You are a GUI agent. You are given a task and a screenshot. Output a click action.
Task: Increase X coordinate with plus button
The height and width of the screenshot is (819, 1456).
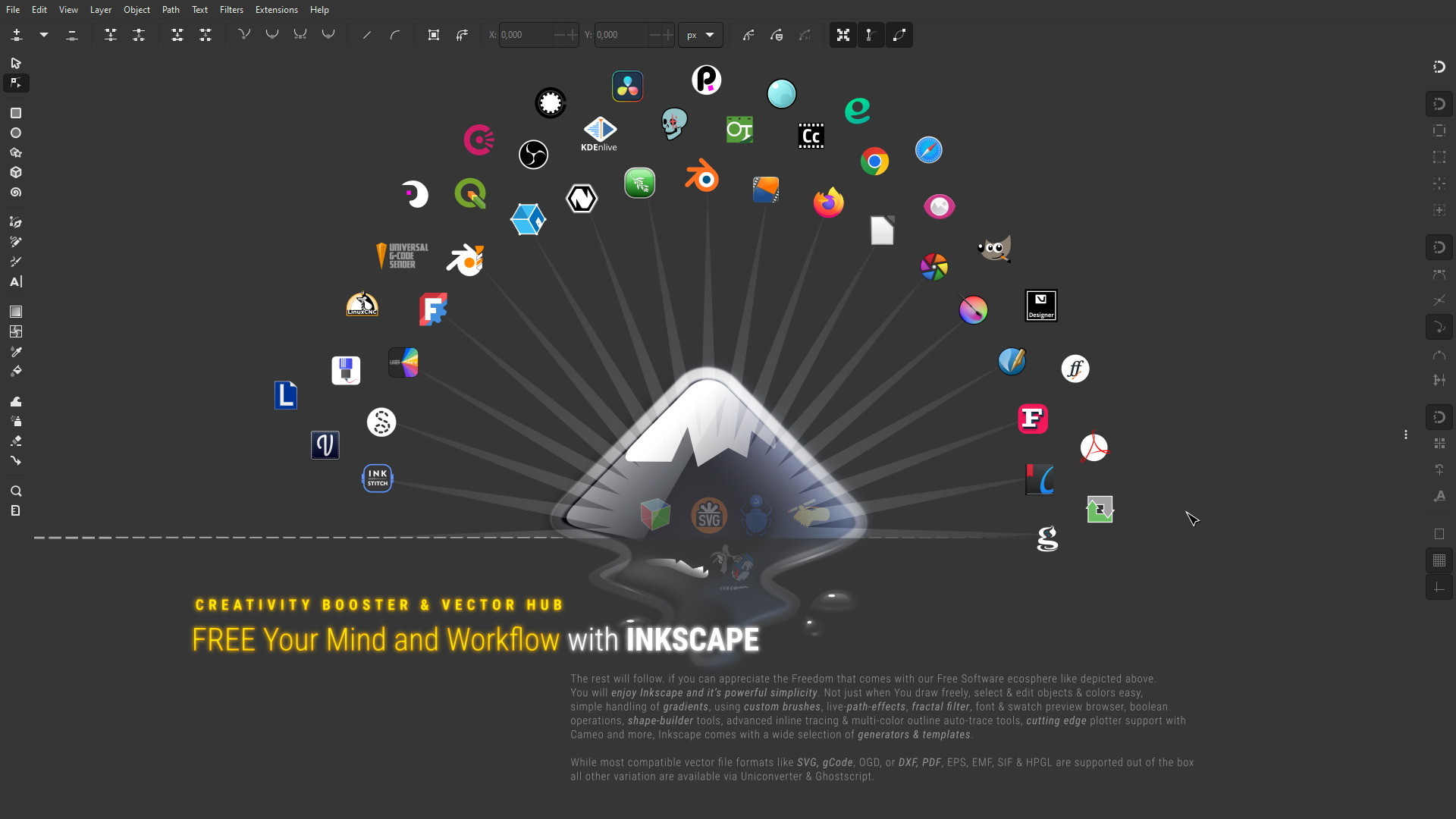pyautogui.click(x=573, y=35)
